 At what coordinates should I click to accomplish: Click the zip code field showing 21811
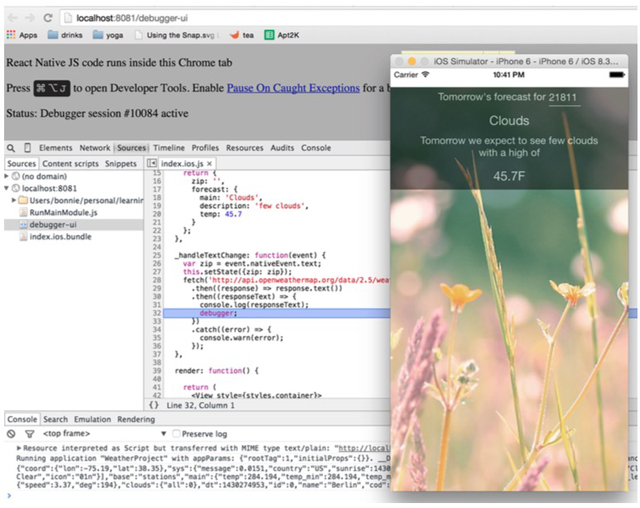point(563,97)
